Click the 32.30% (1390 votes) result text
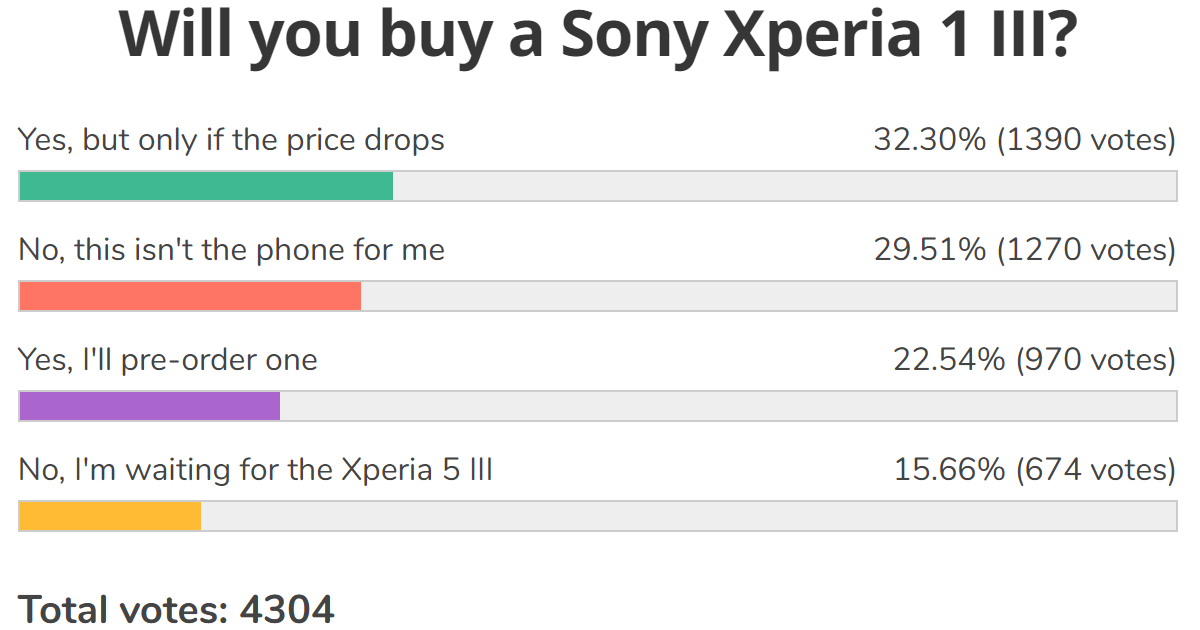 [x=1025, y=139]
